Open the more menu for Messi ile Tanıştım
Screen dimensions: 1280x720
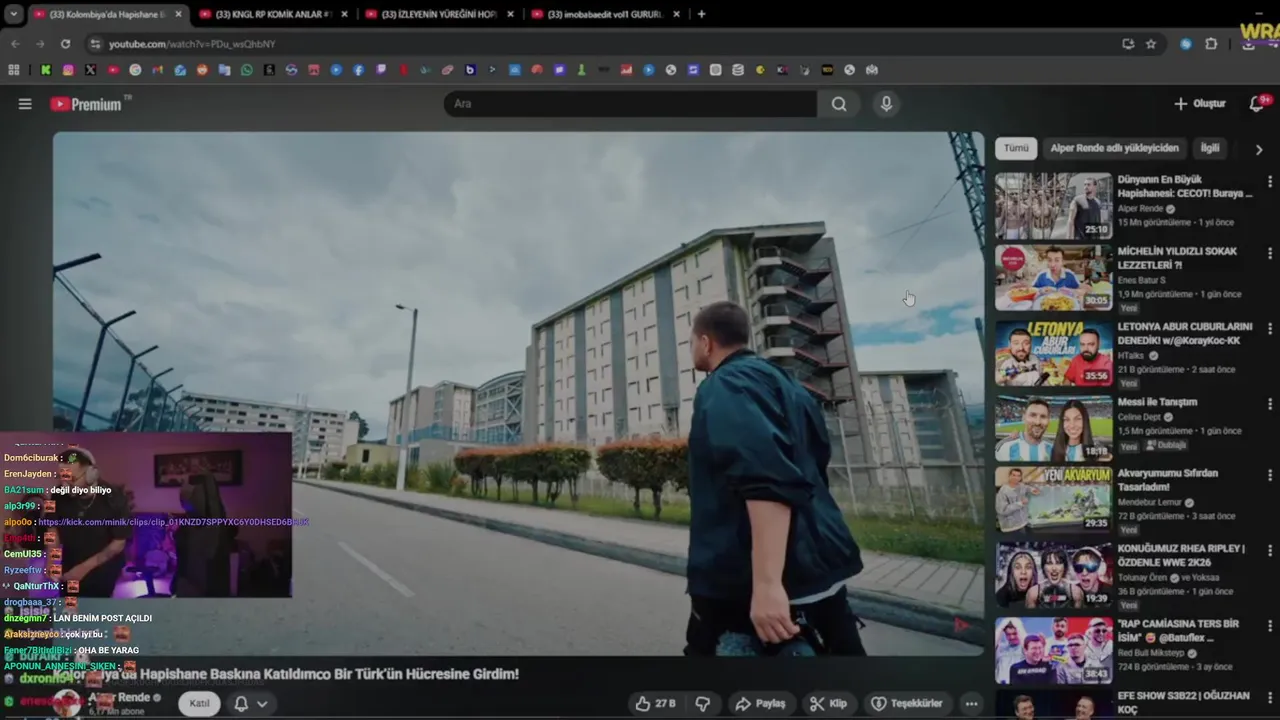[x=1269, y=403]
